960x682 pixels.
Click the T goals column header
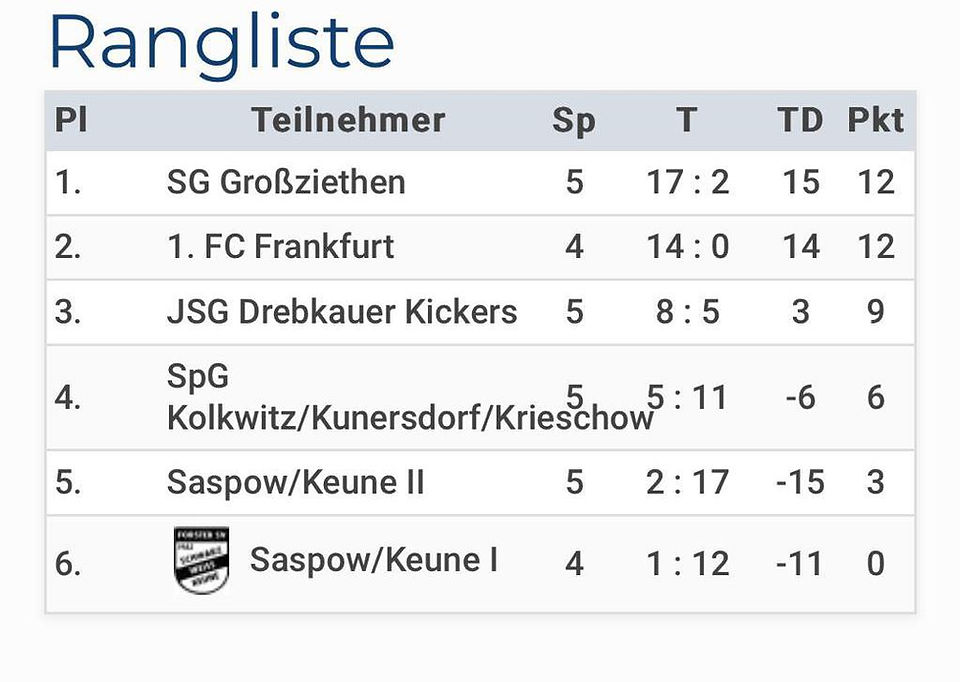coord(687,119)
